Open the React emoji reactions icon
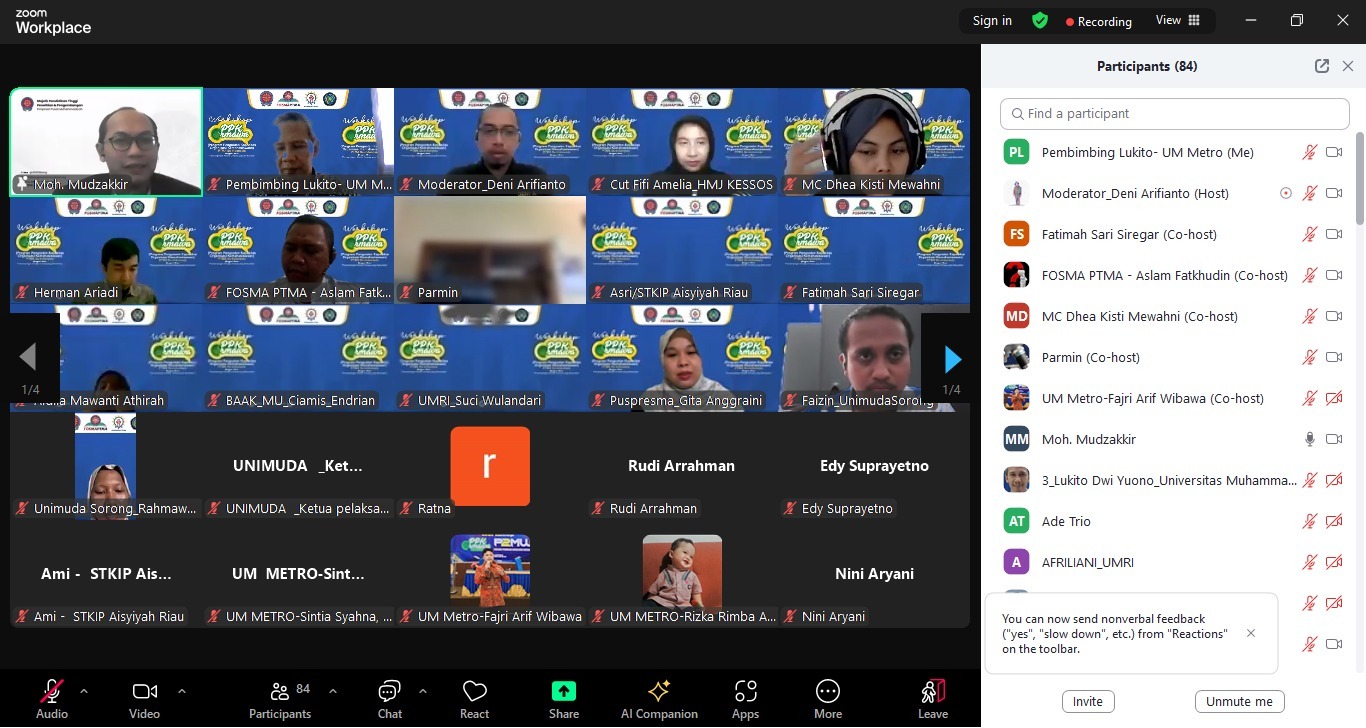 tap(474, 692)
